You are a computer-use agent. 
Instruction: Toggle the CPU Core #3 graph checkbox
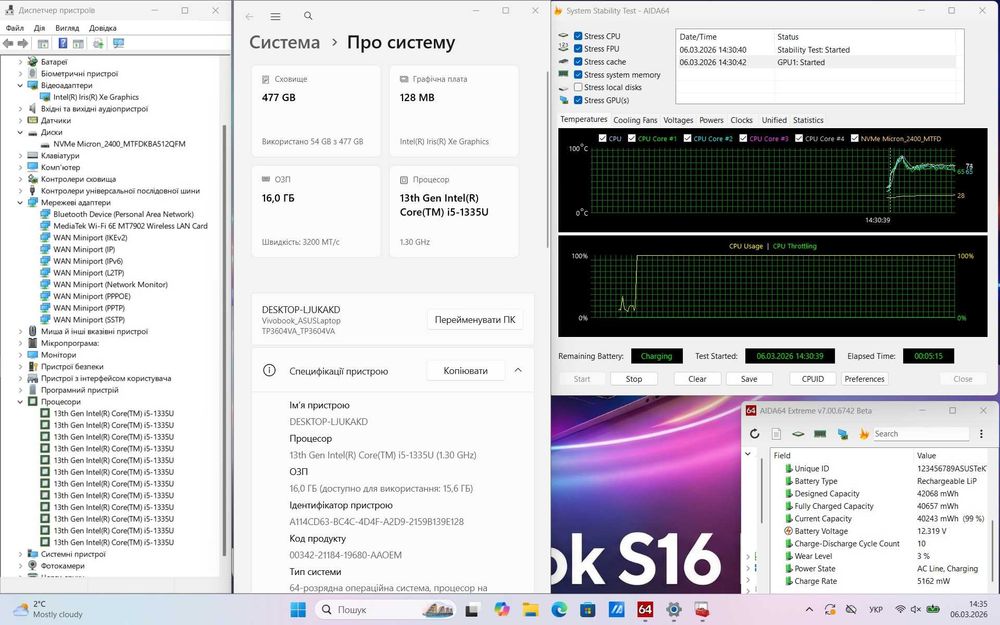[x=743, y=138]
